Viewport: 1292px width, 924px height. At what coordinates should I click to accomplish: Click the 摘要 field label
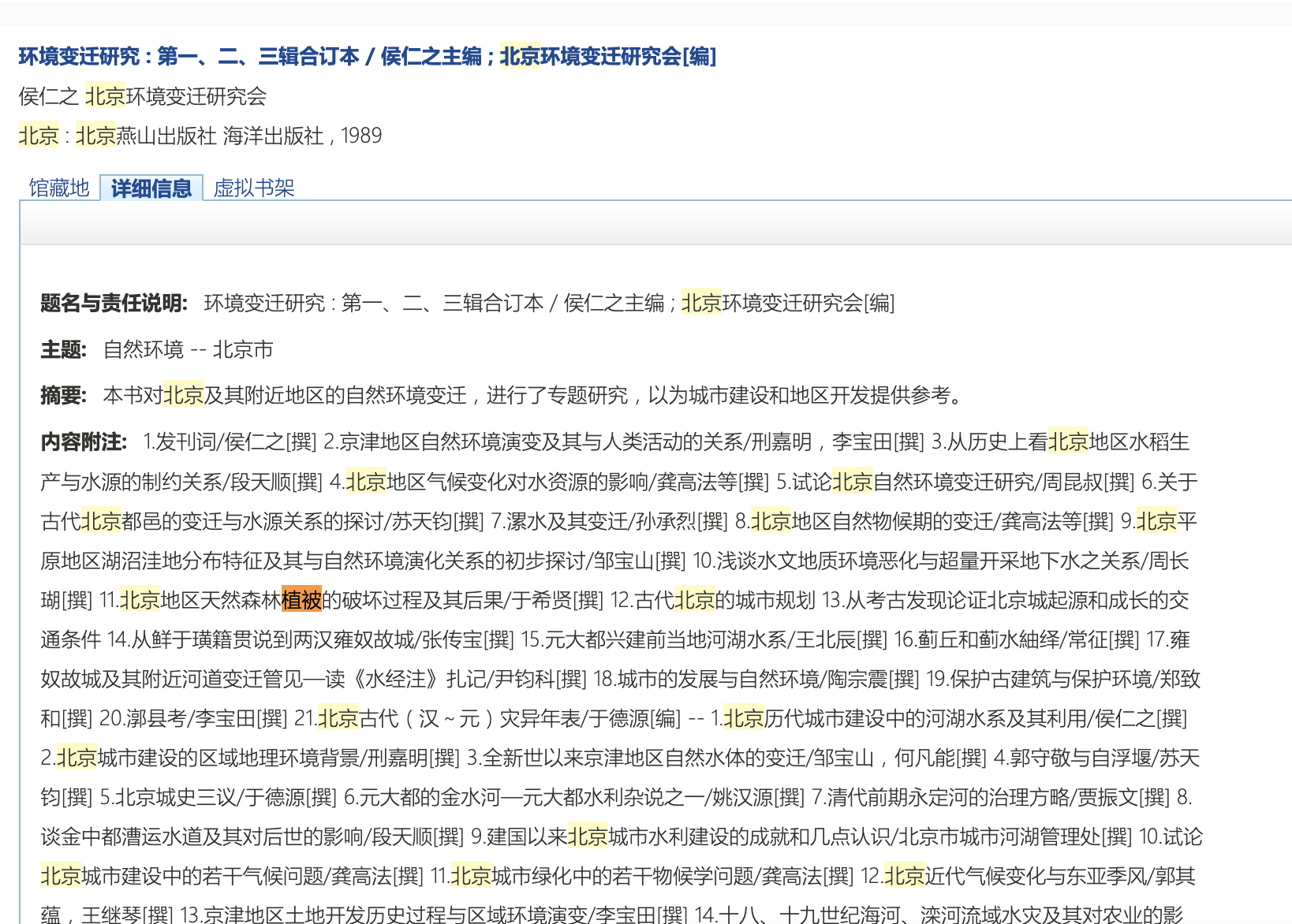click(64, 395)
